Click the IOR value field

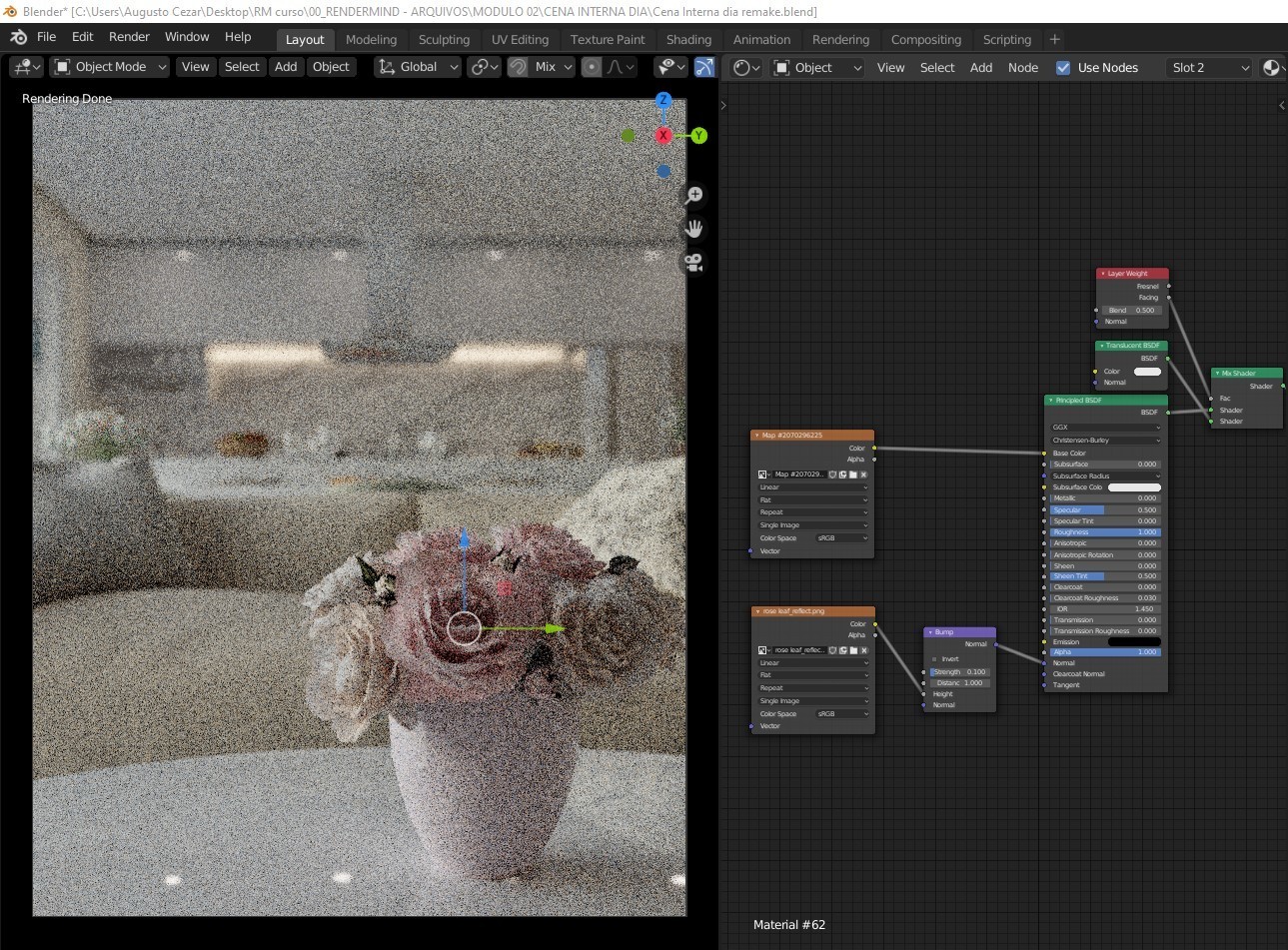pos(1106,609)
